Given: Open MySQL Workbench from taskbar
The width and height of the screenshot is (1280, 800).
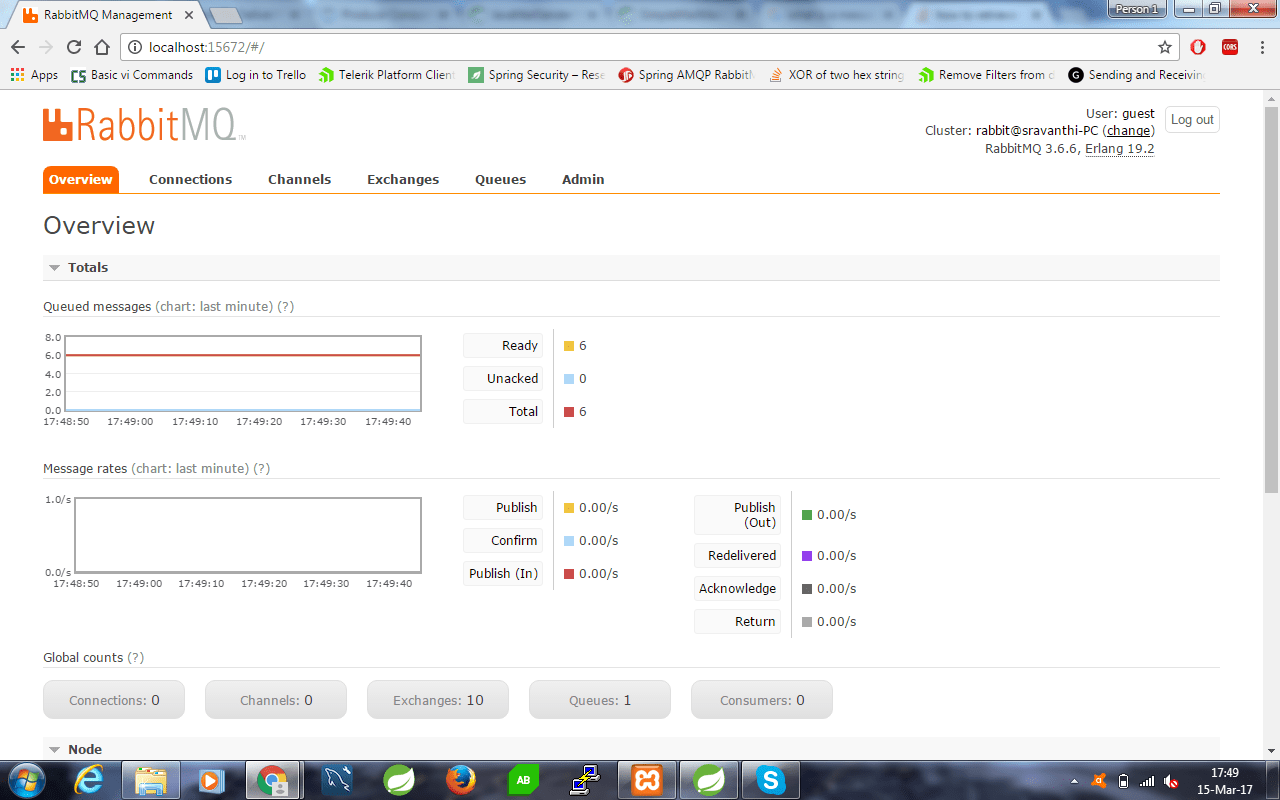Looking at the screenshot, I should click(x=337, y=780).
